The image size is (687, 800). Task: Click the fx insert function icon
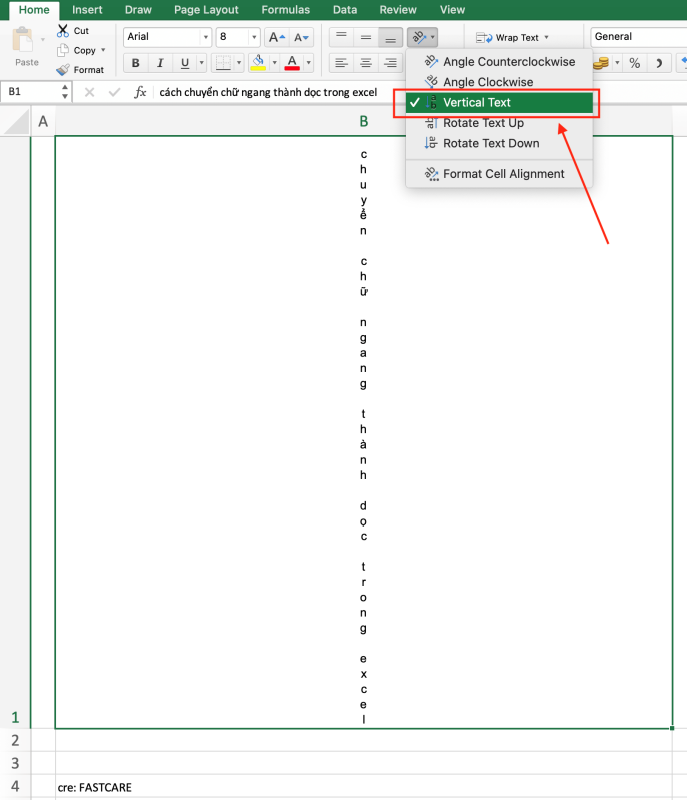tap(140, 92)
